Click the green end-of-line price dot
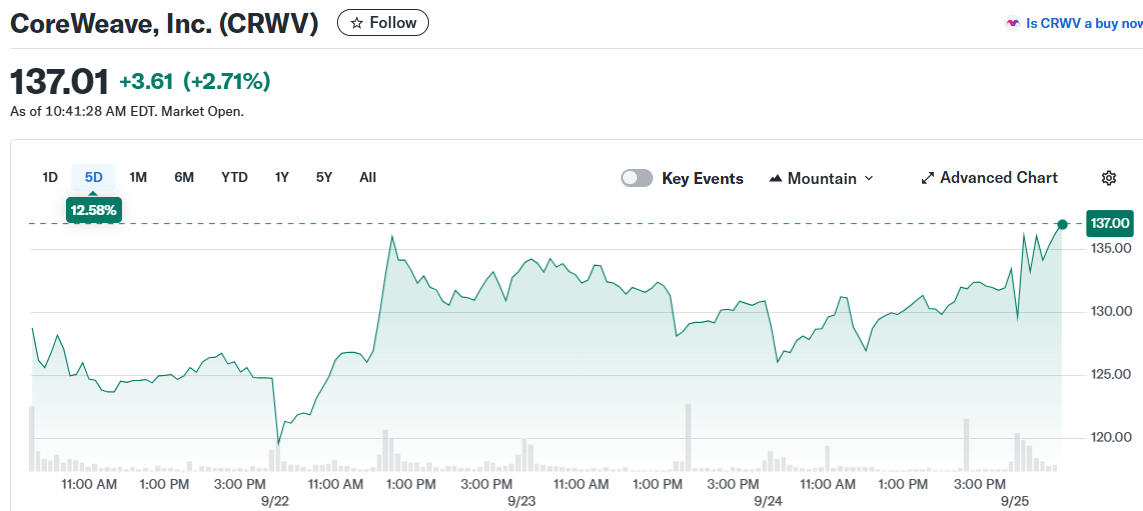This screenshot has width=1143, height=511. pyautogui.click(x=1062, y=225)
